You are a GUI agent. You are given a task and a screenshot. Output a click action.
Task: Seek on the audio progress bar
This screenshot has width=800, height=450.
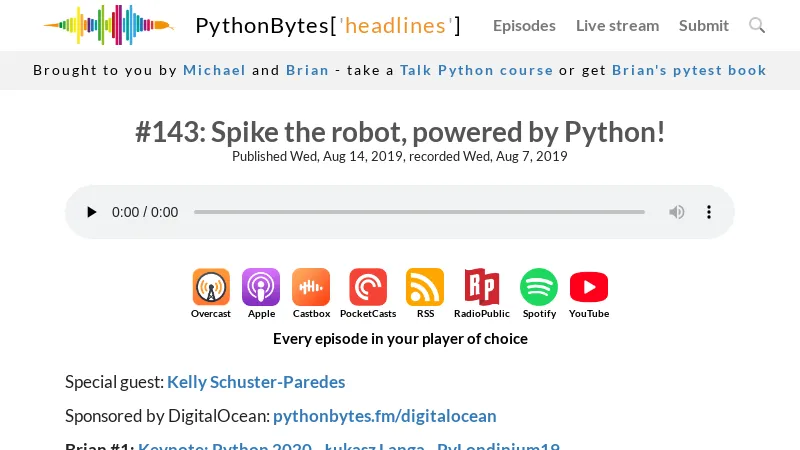click(419, 212)
